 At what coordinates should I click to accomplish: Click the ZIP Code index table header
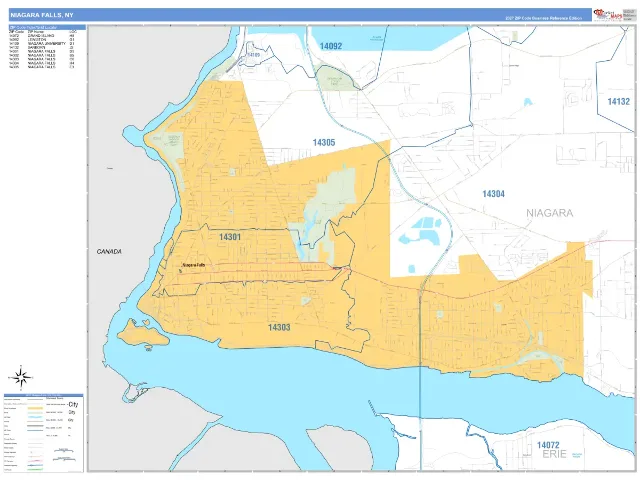(47, 27)
